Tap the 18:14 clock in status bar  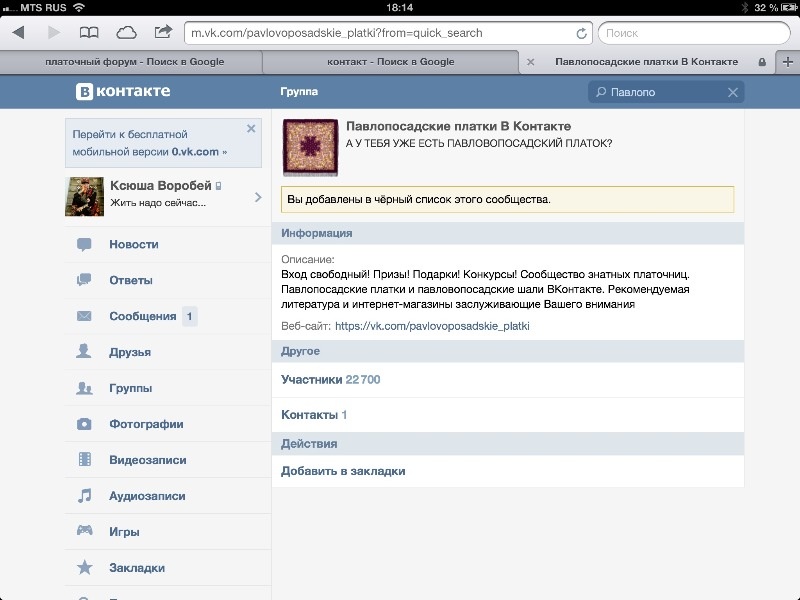(399, 8)
